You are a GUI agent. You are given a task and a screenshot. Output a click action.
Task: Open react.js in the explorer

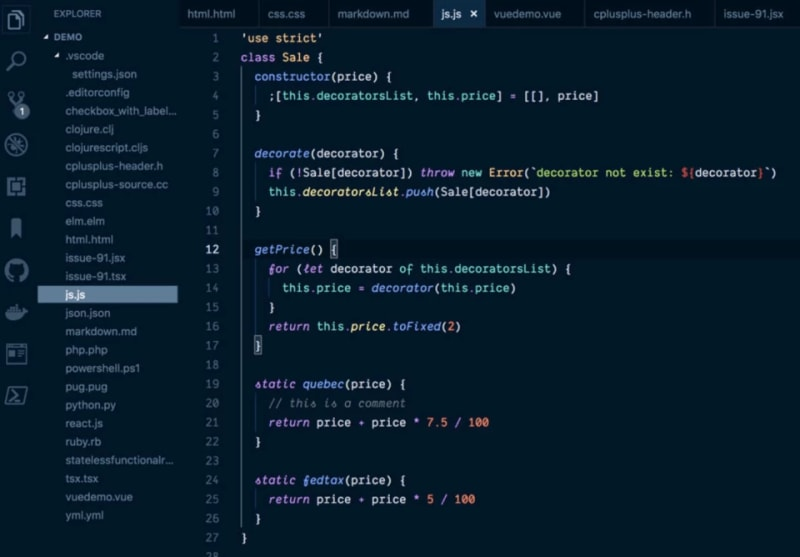(x=84, y=423)
